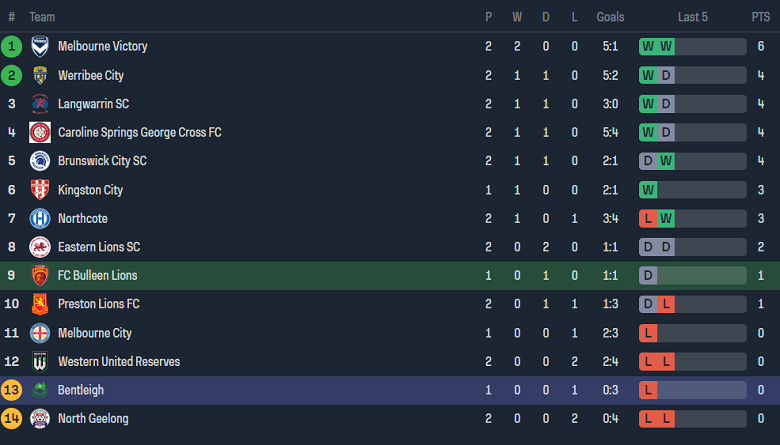Click the Eastern Lions SC logo

pos(40,247)
